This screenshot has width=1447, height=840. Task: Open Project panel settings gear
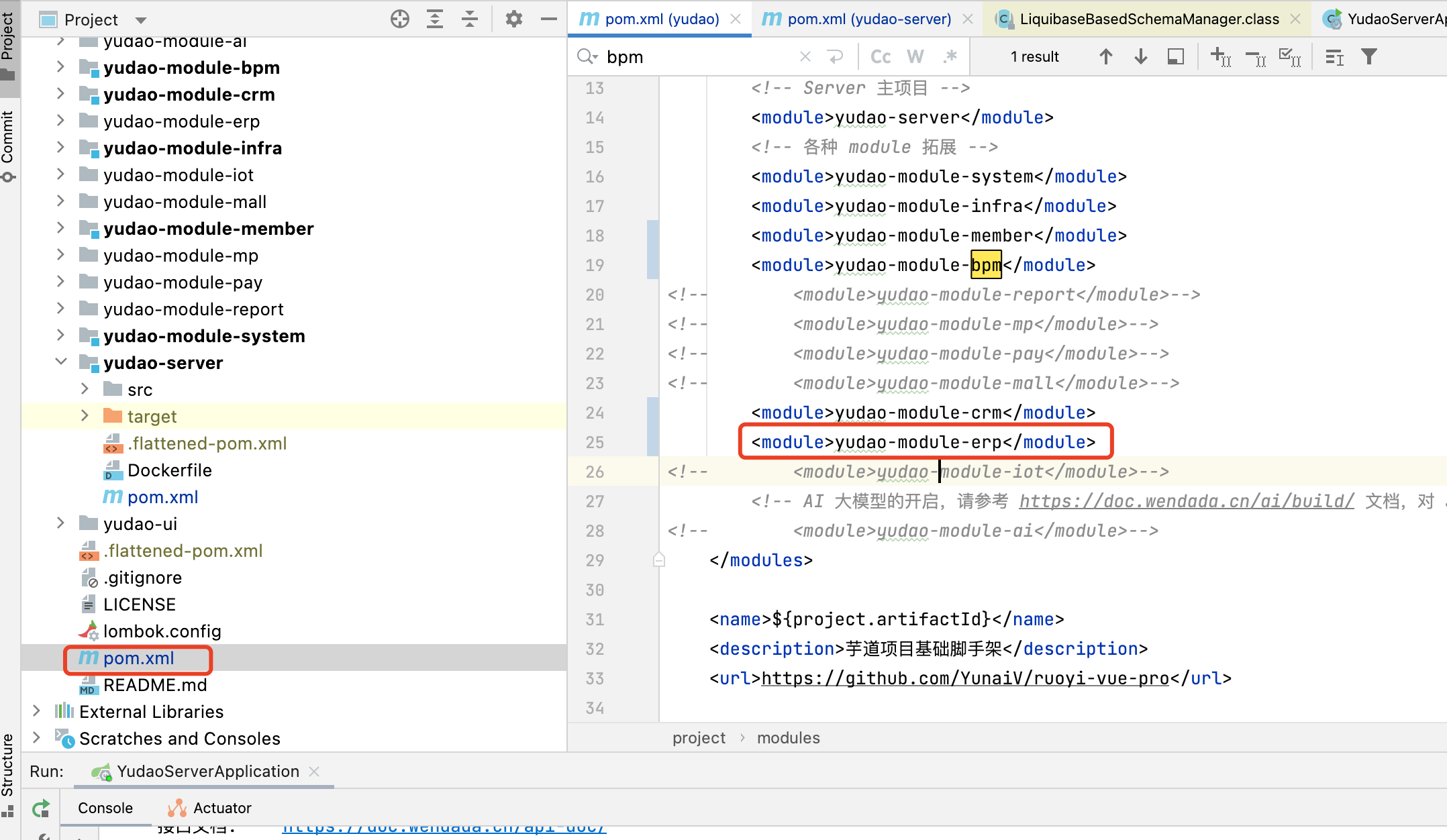[x=514, y=19]
